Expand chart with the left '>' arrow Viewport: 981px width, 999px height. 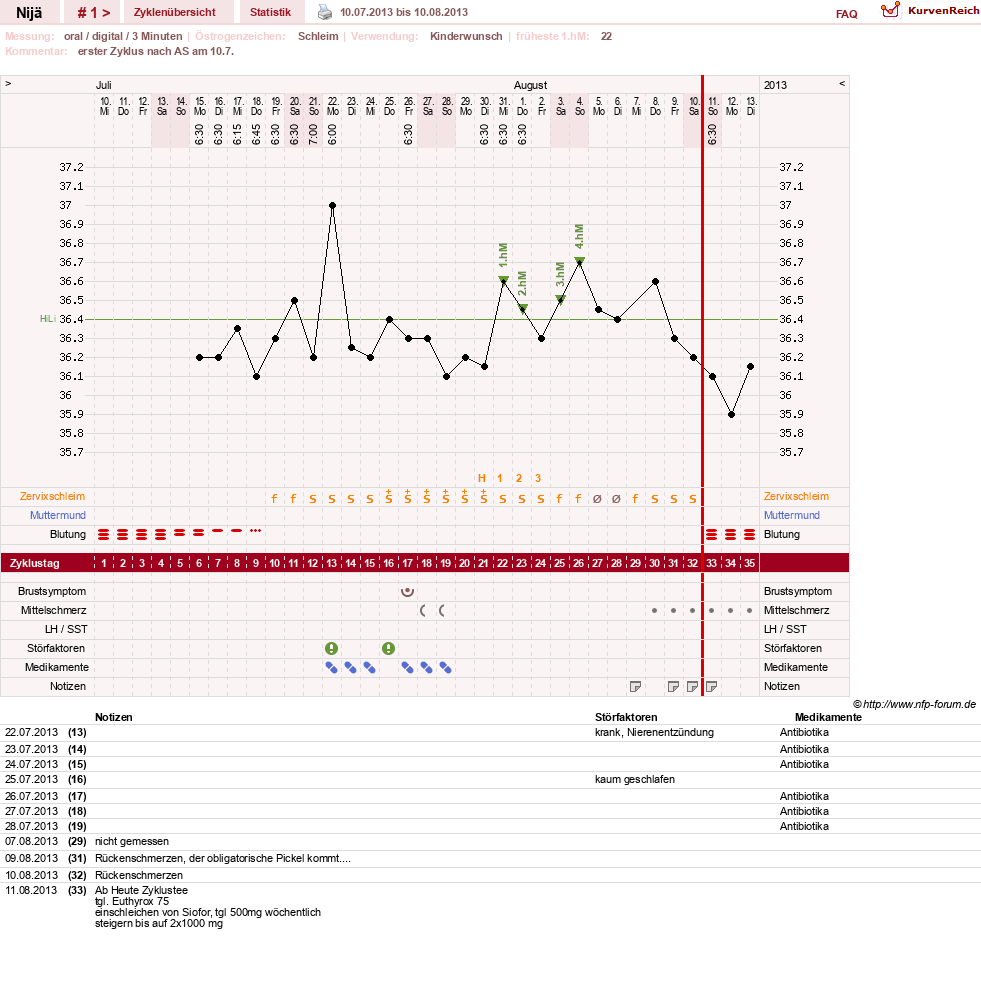tap(8, 83)
